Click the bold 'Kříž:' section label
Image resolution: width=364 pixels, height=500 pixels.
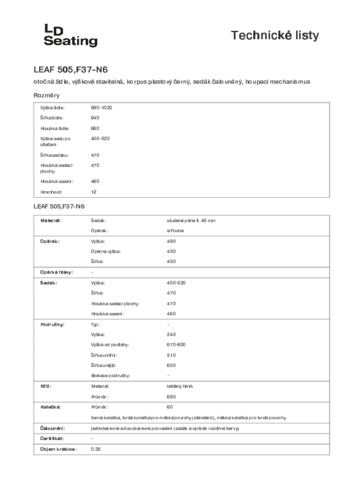(46, 386)
